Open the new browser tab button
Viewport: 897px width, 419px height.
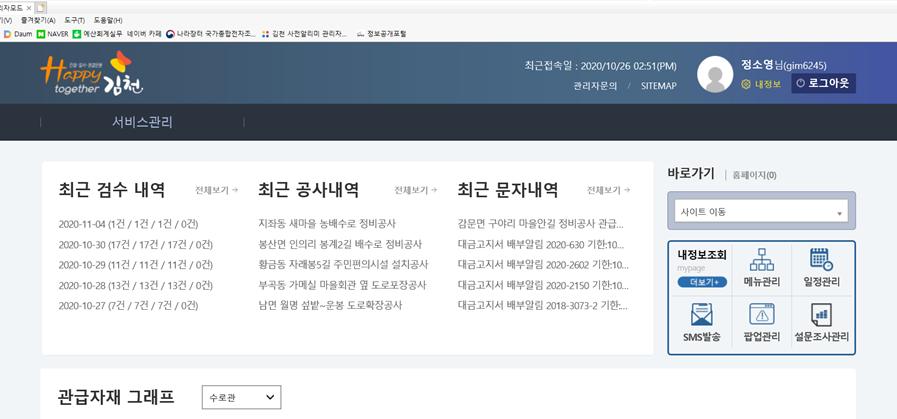[x=41, y=6]
